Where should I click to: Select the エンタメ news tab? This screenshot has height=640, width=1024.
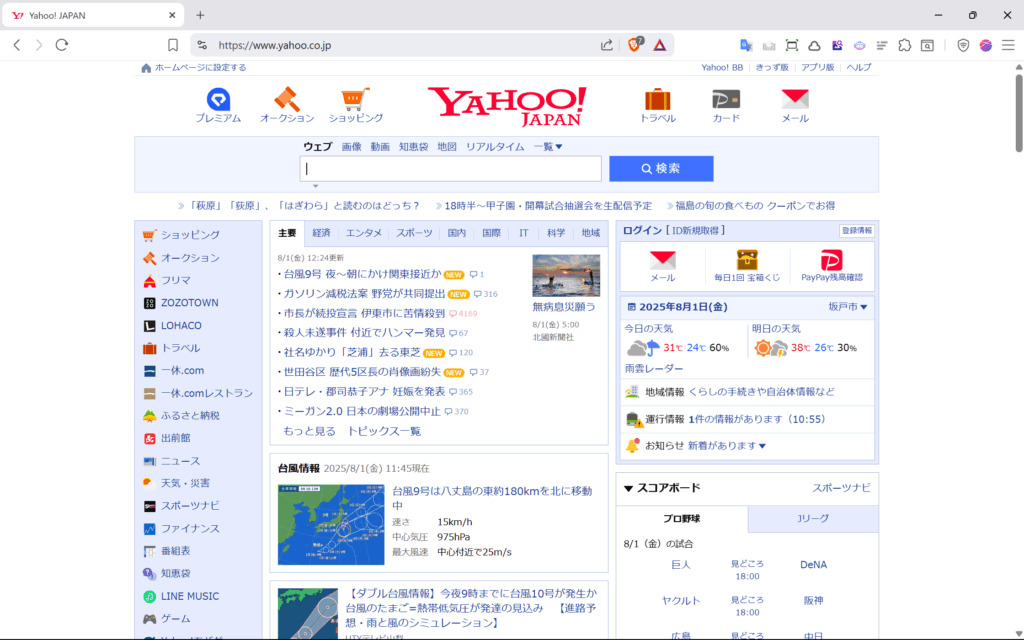tap(364, 233)
